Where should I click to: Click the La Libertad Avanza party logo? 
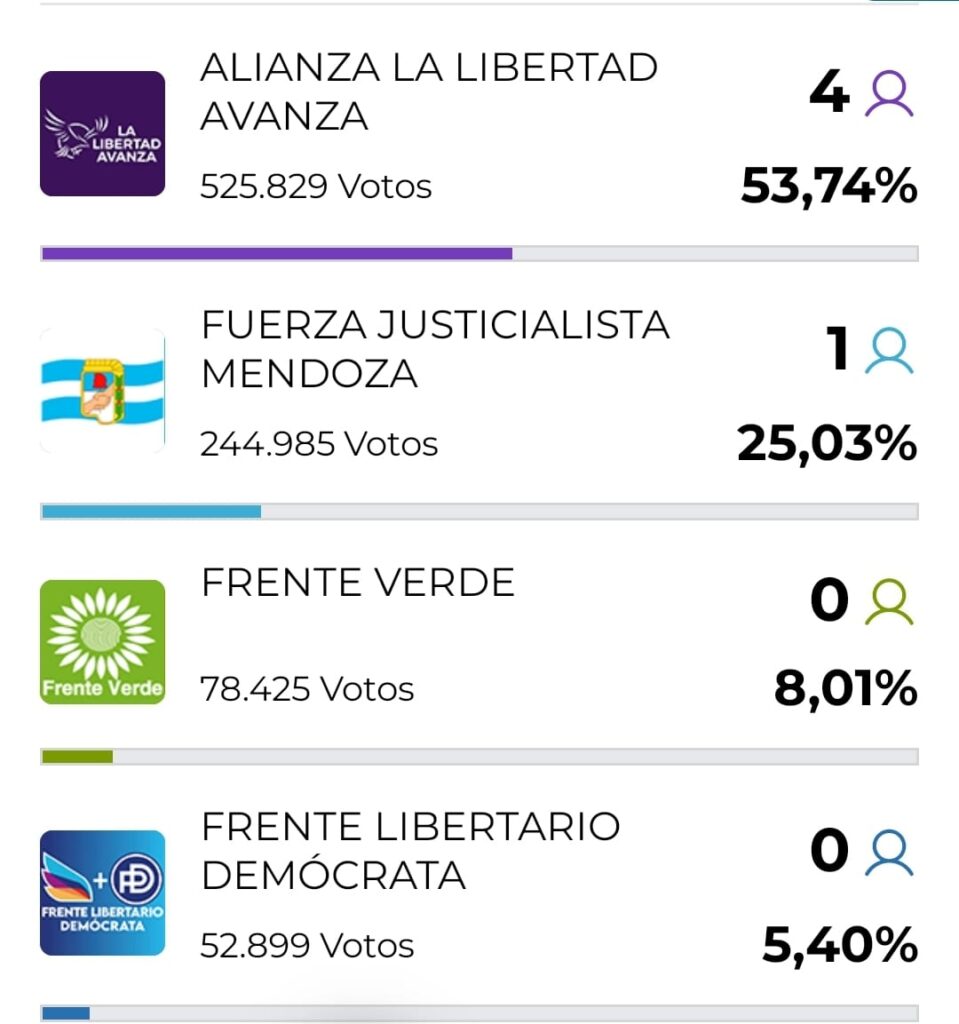(x=102, y=133)
